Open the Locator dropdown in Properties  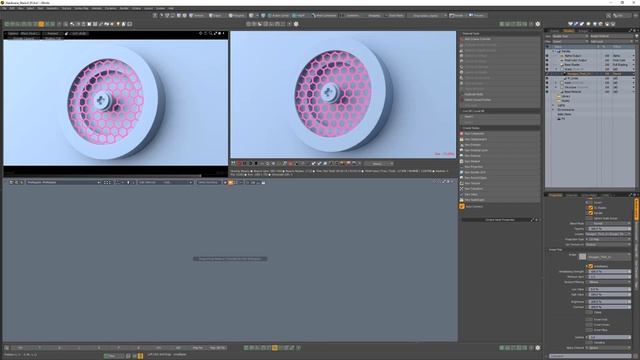click(x=608, y=234)
